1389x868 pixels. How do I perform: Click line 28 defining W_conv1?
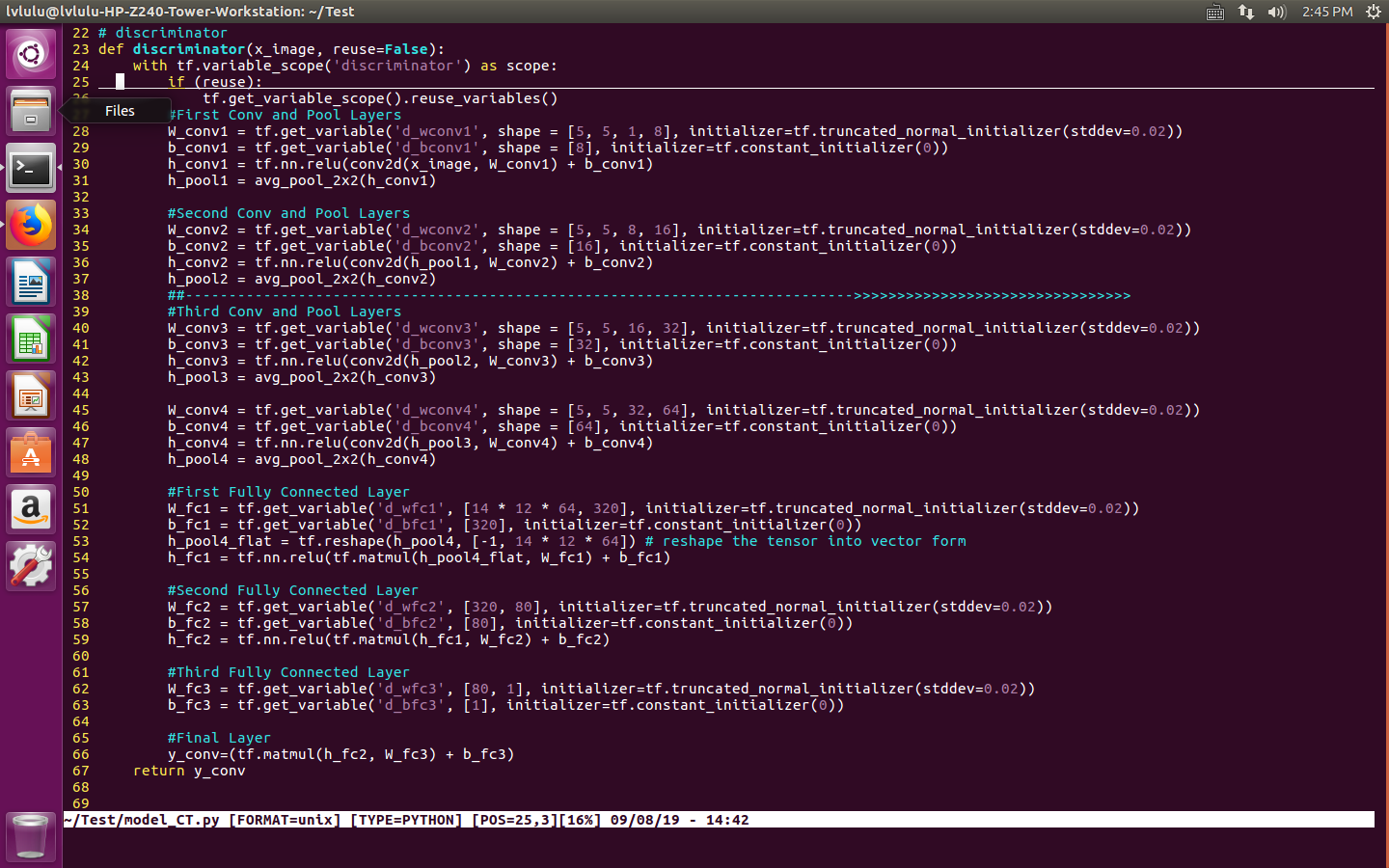(674, 131)
